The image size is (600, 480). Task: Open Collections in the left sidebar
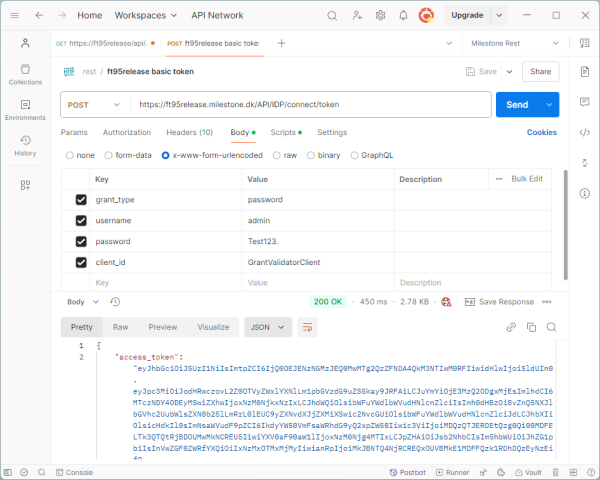pos(25,74)
